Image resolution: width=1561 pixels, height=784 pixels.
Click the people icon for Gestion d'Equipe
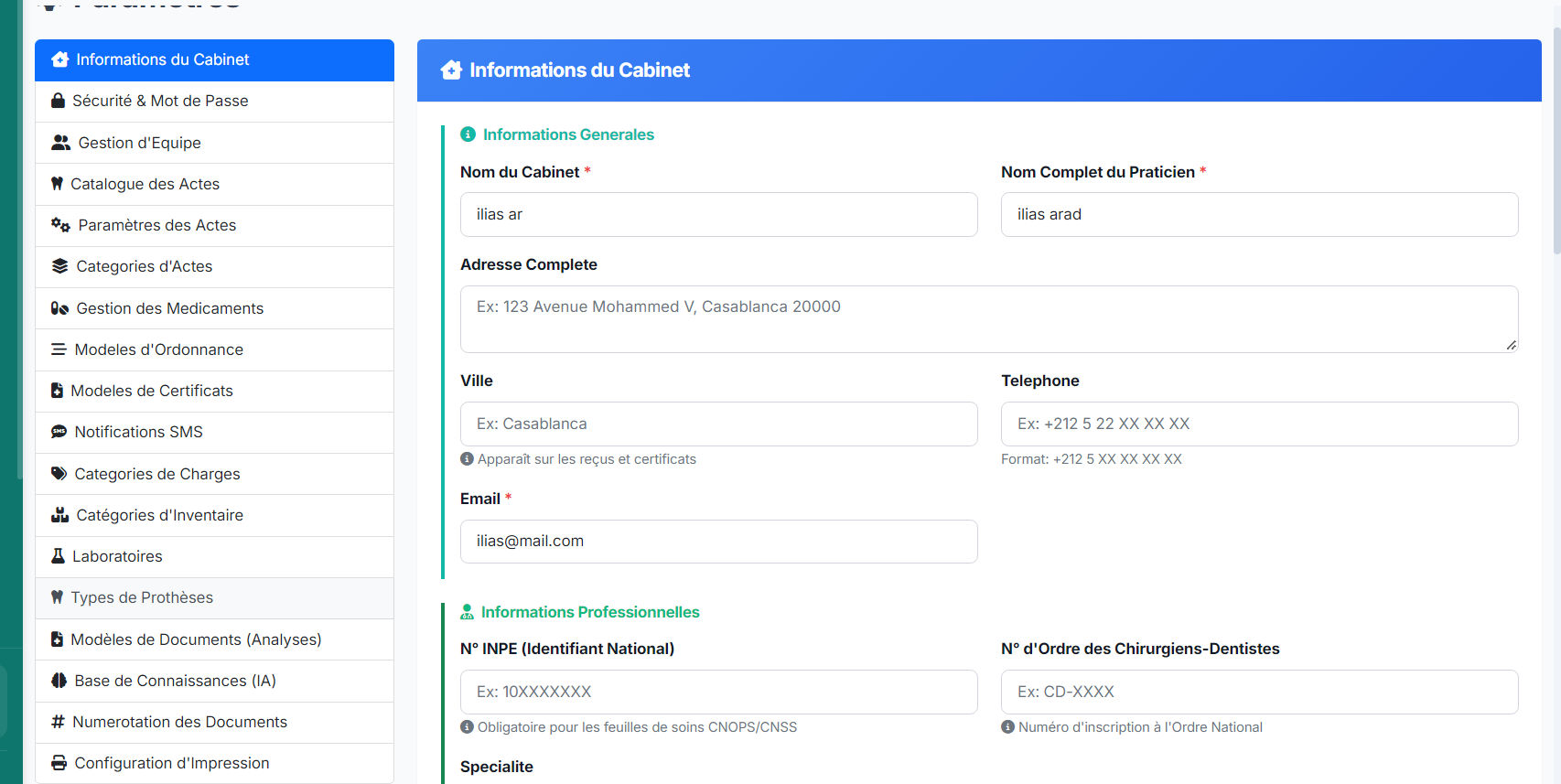[x=60, y=143]
